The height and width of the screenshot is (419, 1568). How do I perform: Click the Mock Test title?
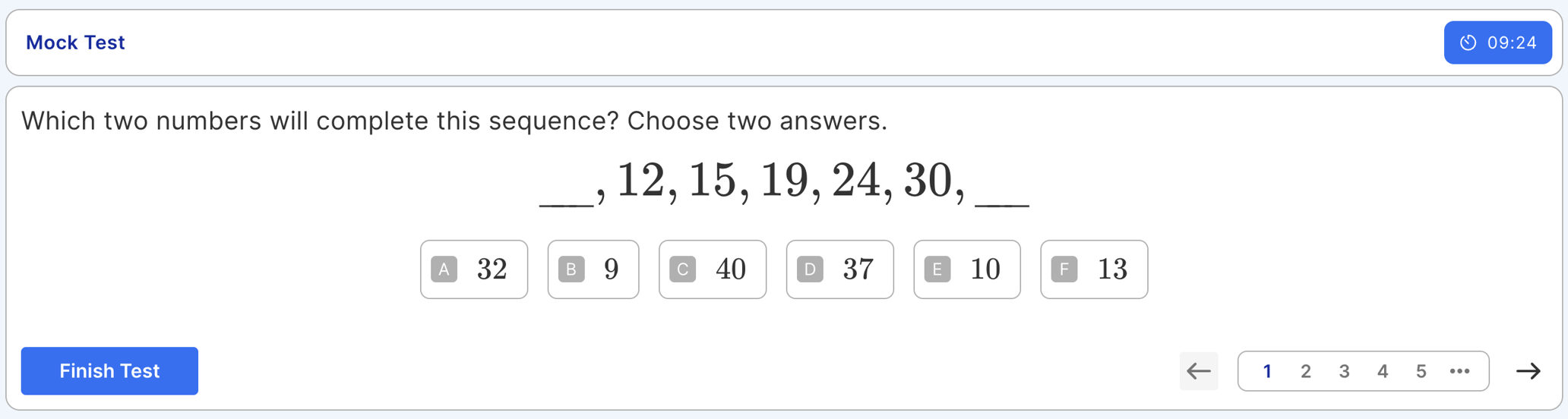[x=75, y=43]
